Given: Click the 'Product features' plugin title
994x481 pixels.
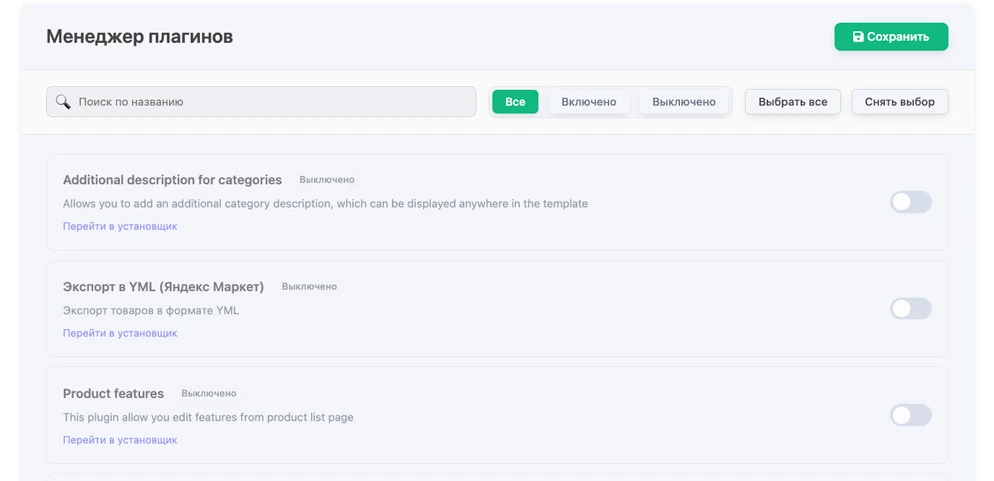Looking at the screenshot, I should click(113, 394).
